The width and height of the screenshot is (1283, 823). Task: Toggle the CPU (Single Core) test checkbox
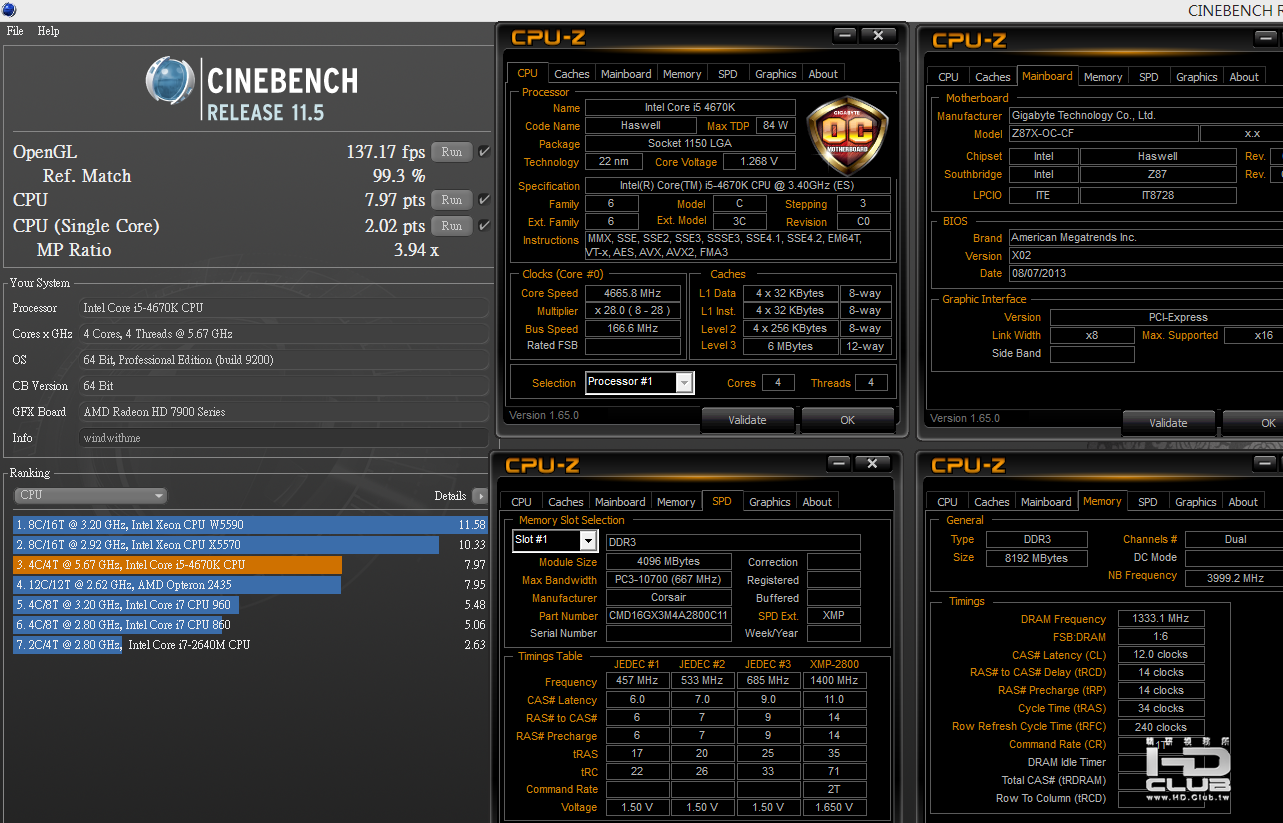(484, 226)
